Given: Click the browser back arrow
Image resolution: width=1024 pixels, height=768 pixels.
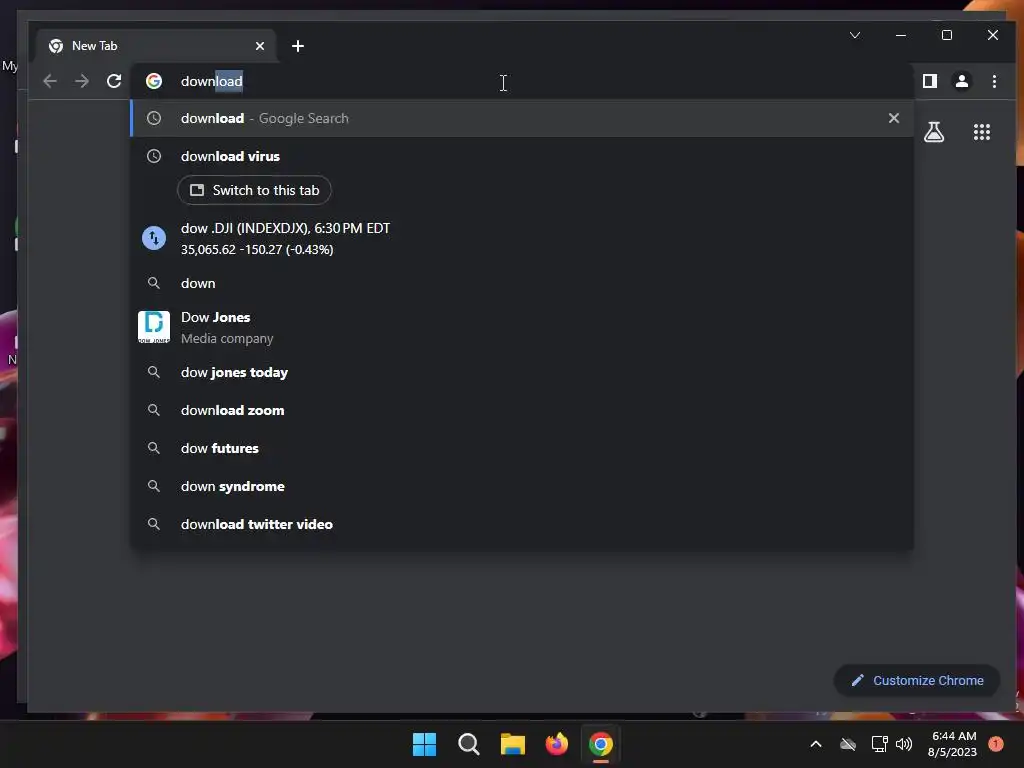Looking at the screenshot, I should coord(50,81).
